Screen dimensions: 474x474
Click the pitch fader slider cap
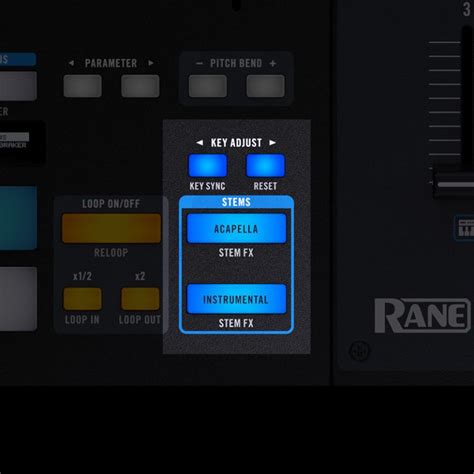(x=454, y=184)
